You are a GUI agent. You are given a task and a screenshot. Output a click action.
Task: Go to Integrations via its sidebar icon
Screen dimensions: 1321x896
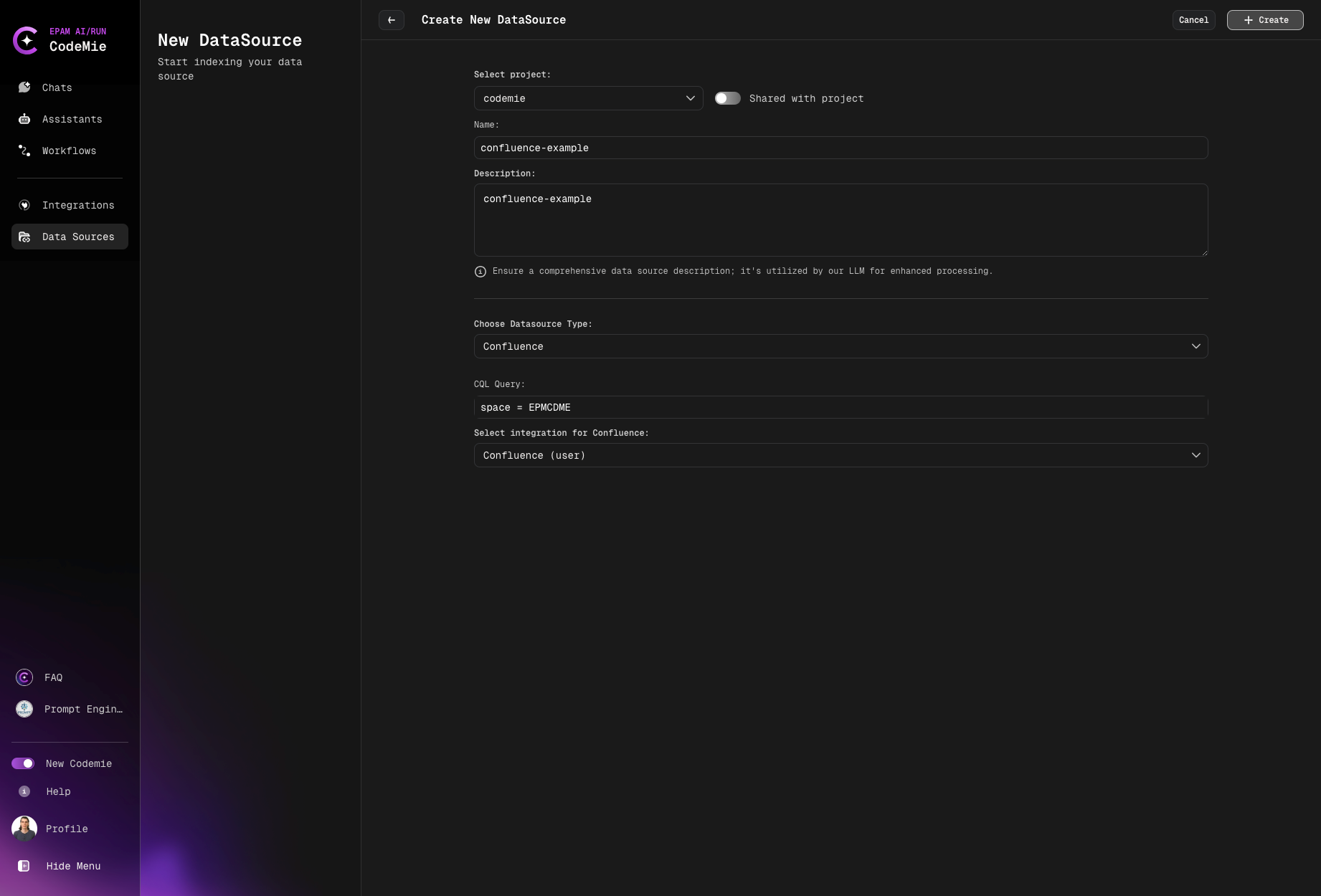[x=24, y=205]
